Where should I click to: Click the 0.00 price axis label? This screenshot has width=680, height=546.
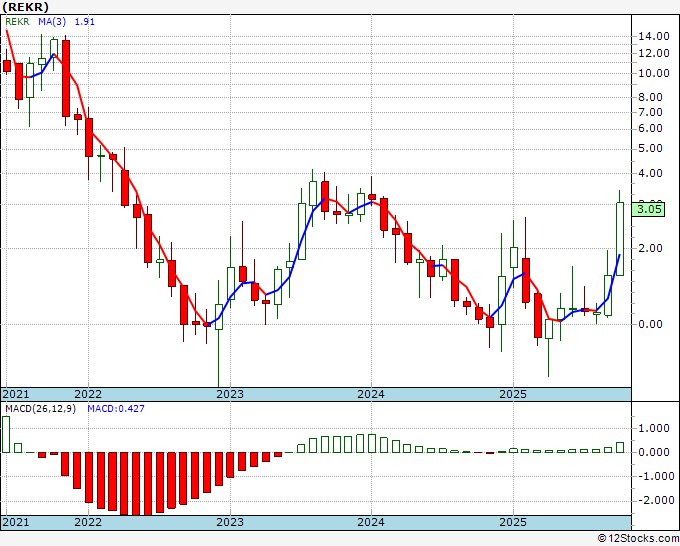pos(651,324)
